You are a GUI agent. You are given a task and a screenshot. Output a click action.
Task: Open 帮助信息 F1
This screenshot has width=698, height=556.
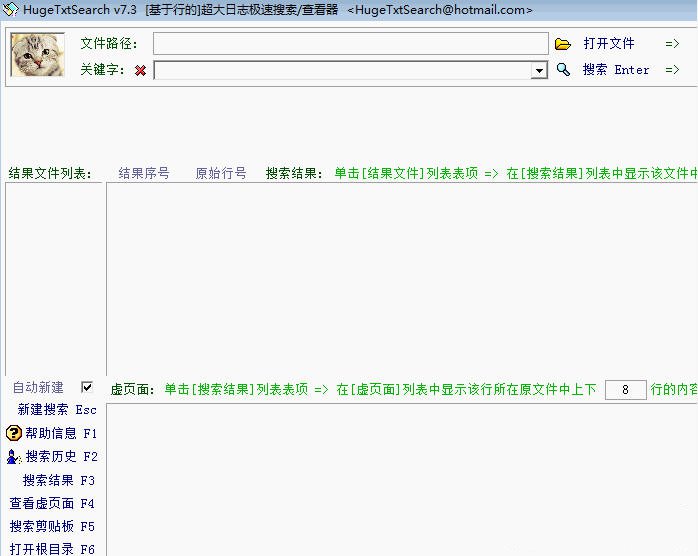click(61, 433)
